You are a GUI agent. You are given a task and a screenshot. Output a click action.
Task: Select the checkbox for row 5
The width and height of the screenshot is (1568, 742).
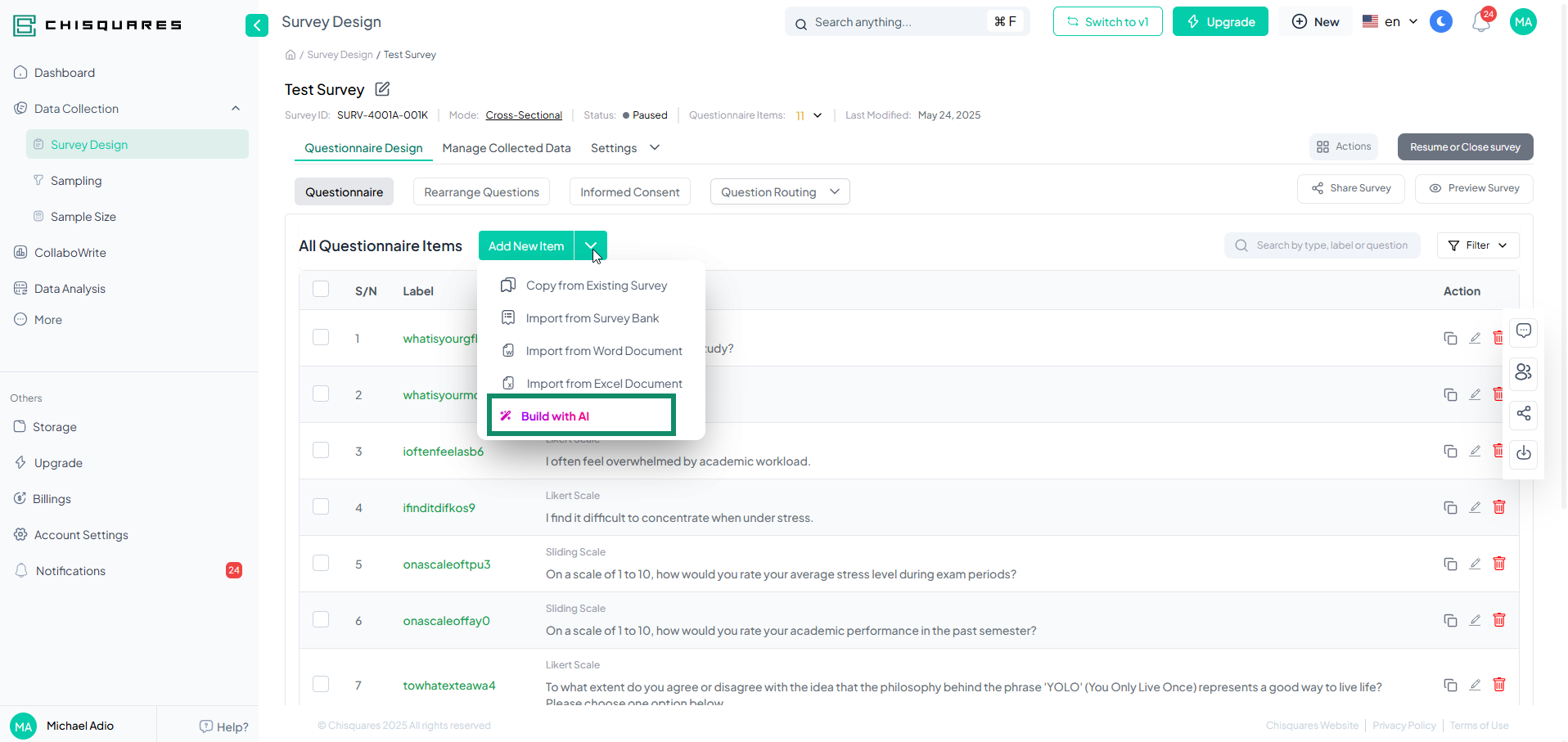click(x=321, y=564)
